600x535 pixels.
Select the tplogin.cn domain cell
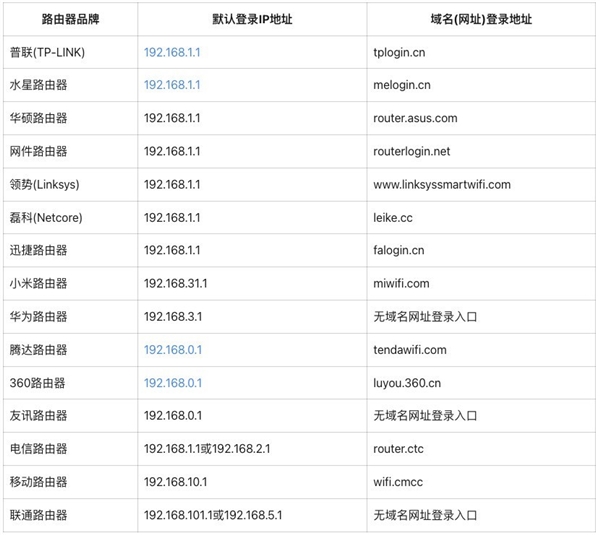pos(401,51)
